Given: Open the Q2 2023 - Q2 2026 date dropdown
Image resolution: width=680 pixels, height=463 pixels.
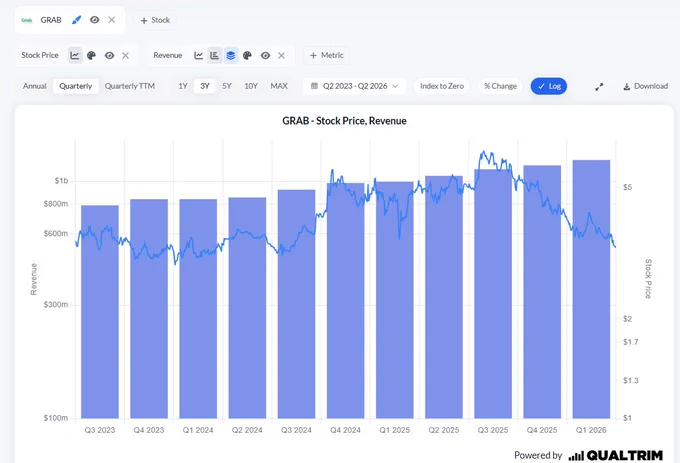Looking at the screenshot, I should tap(354, 86).
